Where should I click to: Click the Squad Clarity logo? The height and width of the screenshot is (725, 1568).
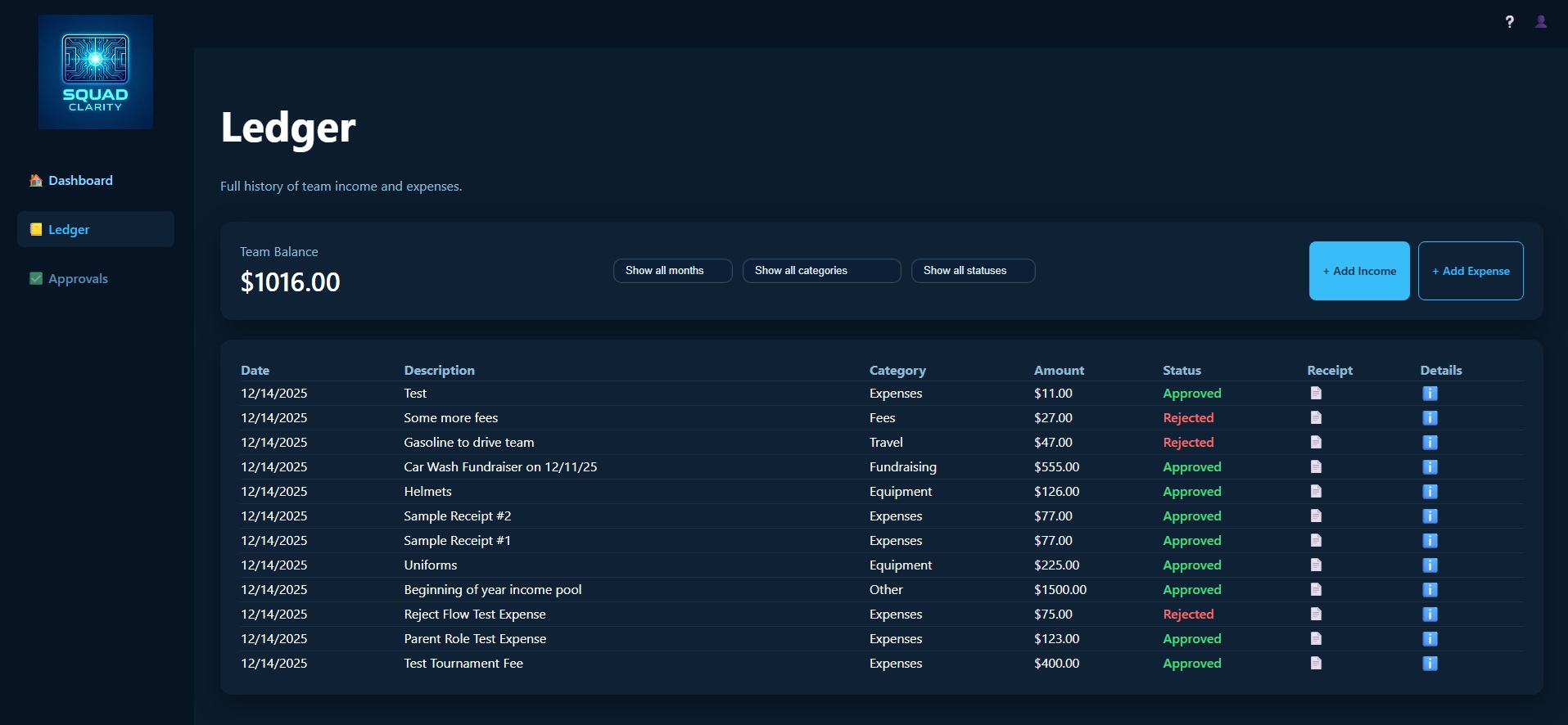(x=96, y=72)
